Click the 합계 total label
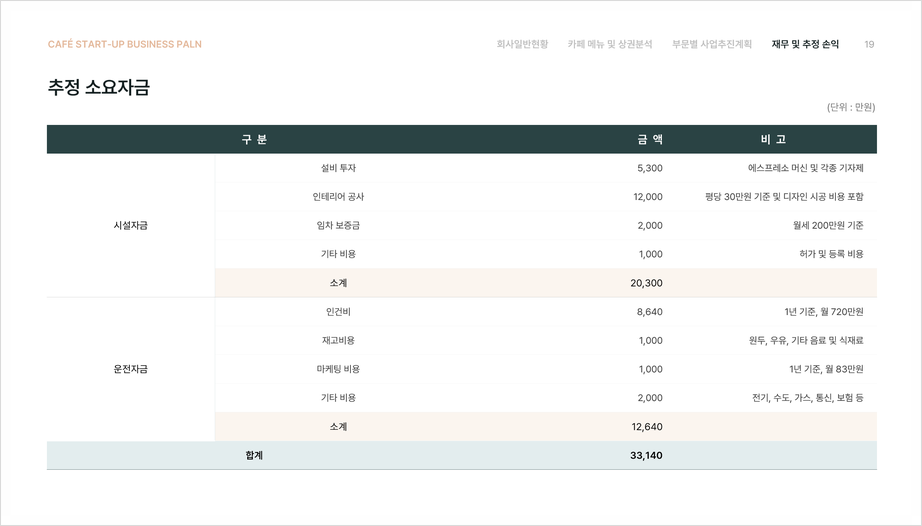 [x=254, y=455]
